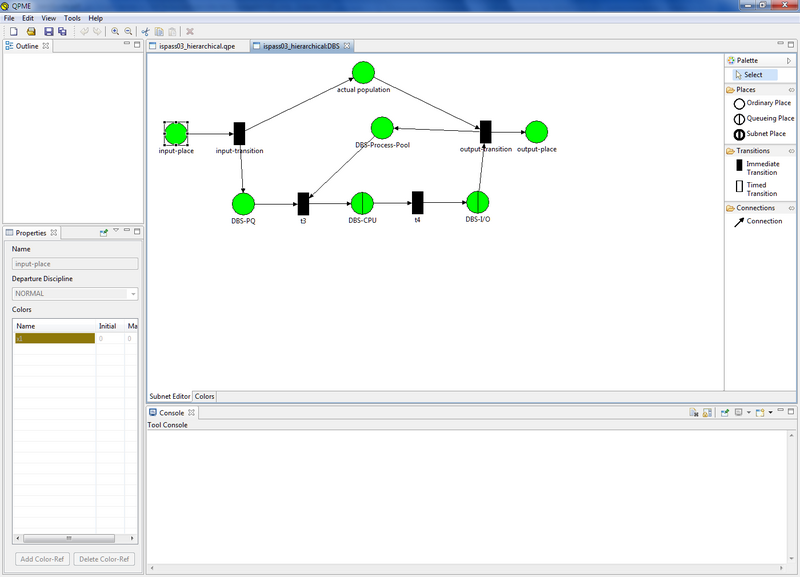Select the x1 color row swatch

pos(54,339)
